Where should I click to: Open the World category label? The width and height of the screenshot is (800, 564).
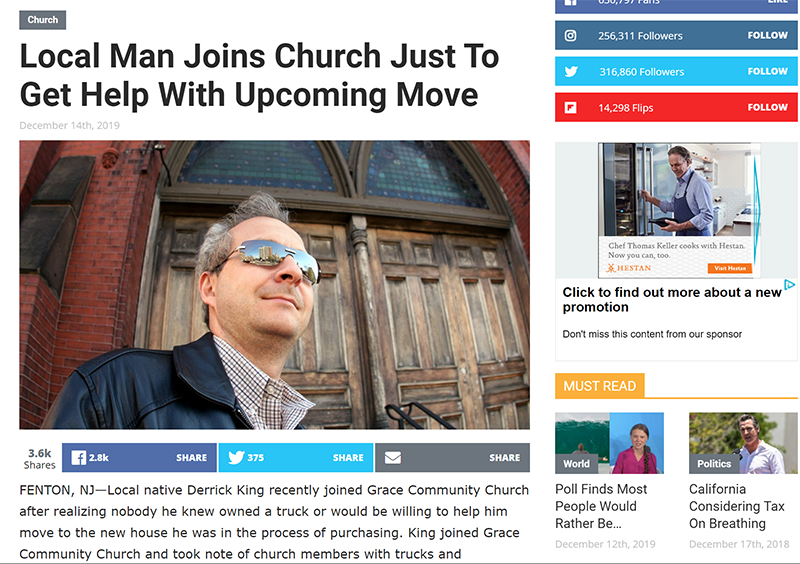pos(576,463)
